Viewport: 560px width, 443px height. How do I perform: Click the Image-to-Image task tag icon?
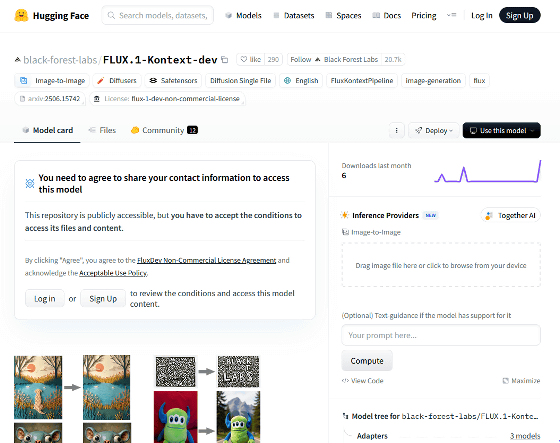coord(24,81)
